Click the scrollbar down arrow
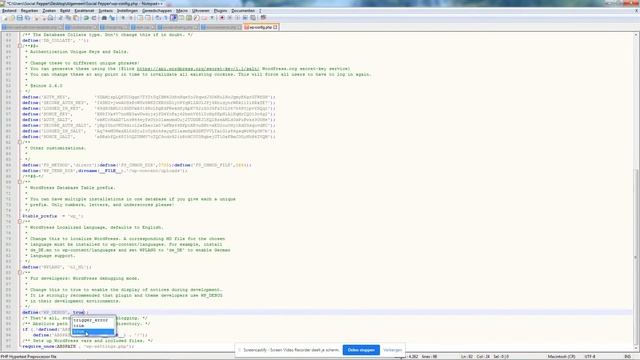Screen dimensions: 640x360 (x=636, y=348)
